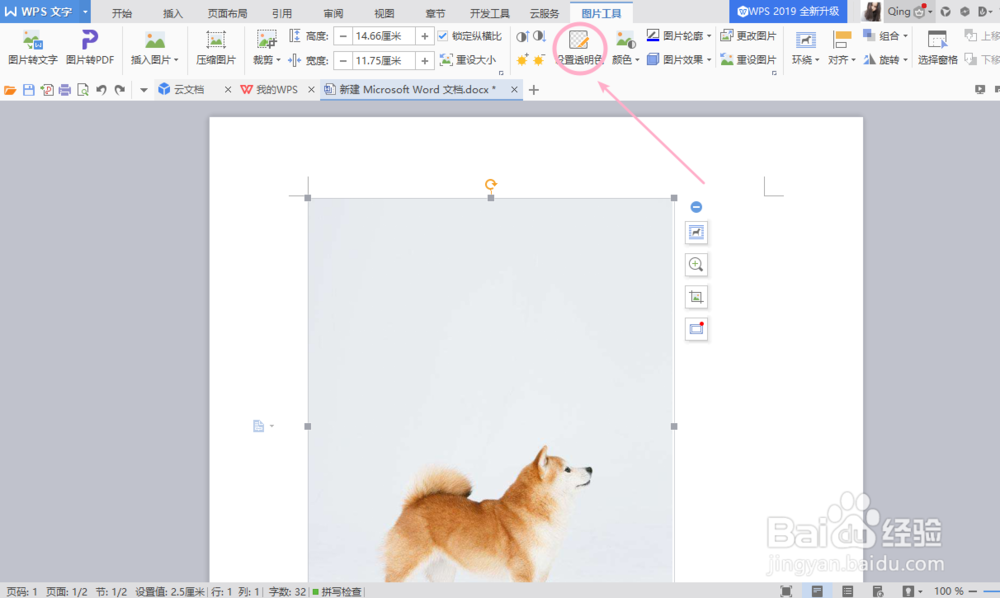Increase contrast with the ribbon icon
This screenshot has height=598, width=1000.
tap(522, 36)
